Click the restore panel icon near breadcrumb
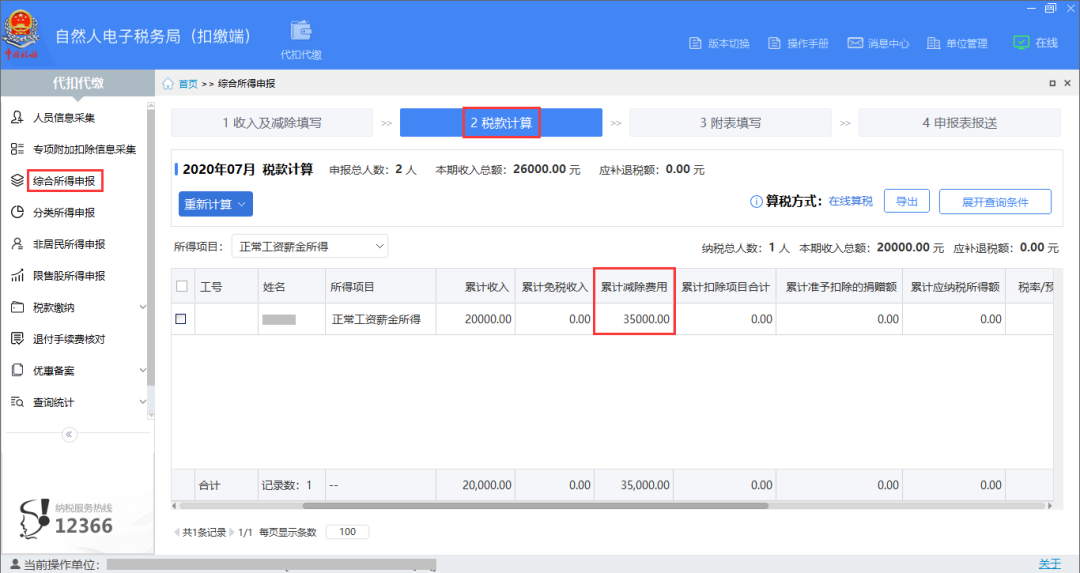 click(1052, 83)
